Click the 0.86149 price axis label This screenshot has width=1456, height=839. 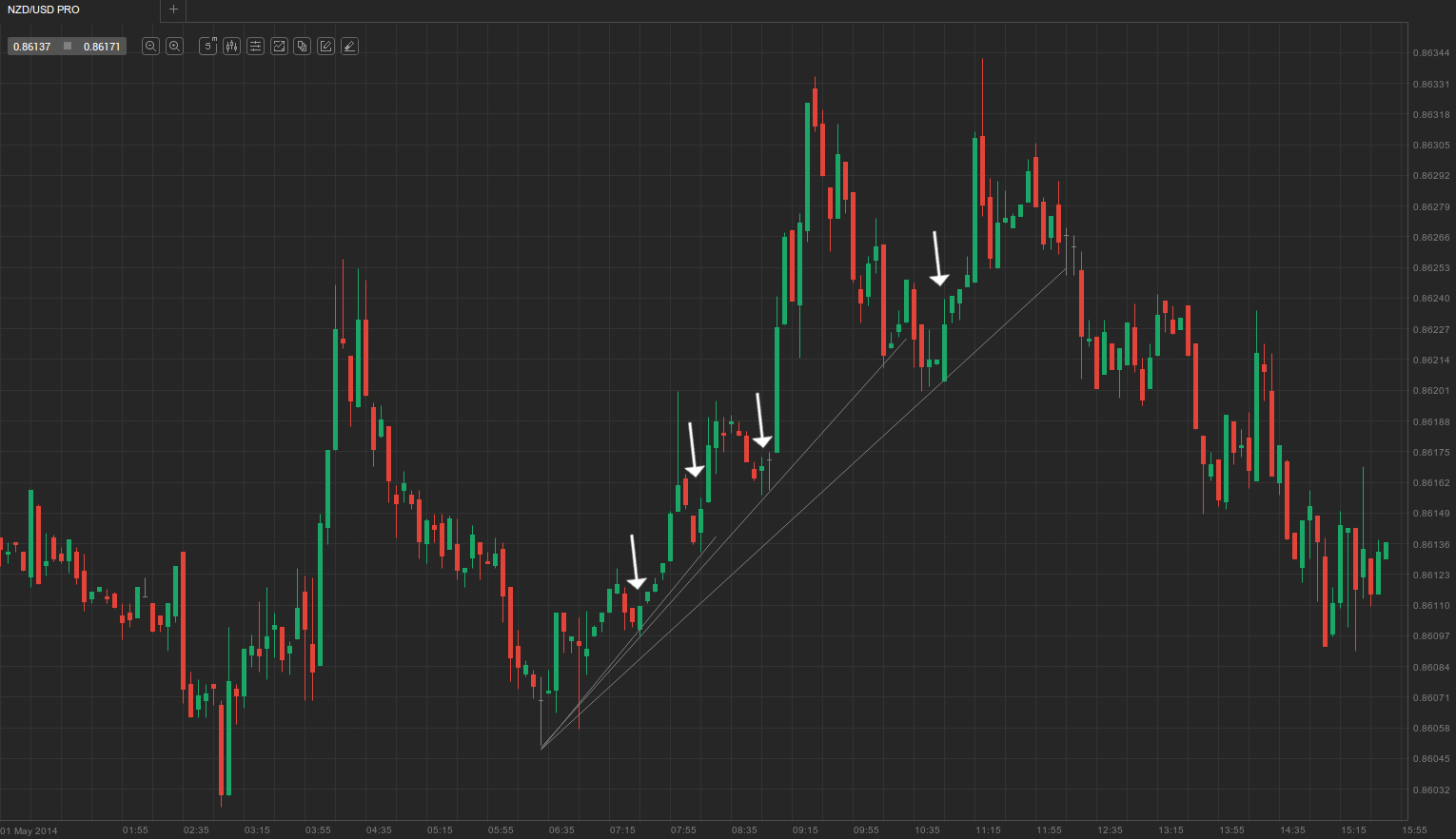[x=1431, y=514]
